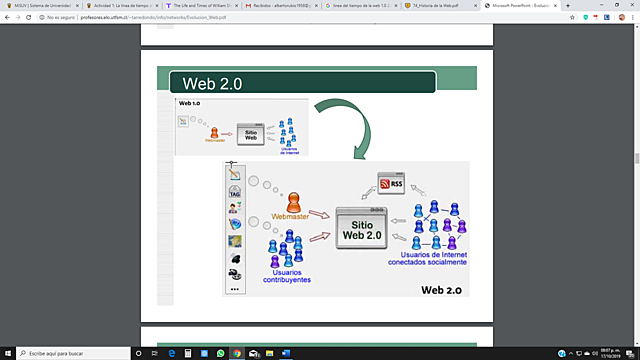Image resolution: width=640 pixels, height=360 pixels.
Task: Click 'Usuarios de Internet conectados socialmente' label
Action: pyautogui.click(x=427, y=258)
